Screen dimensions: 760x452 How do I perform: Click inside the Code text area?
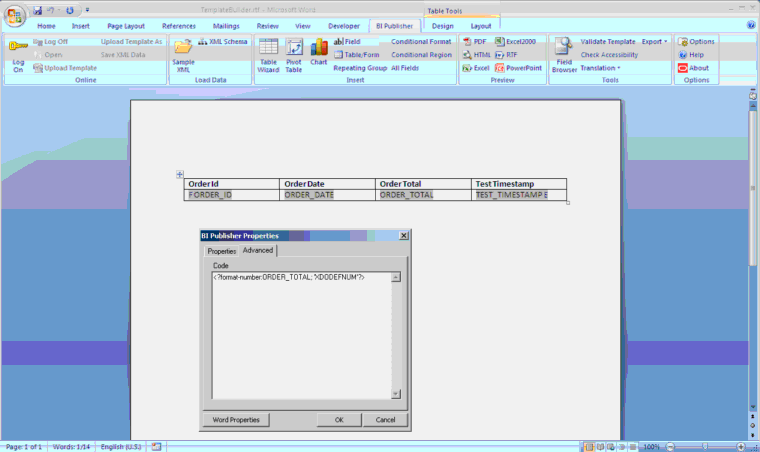pyautogui.click(x=301, y=335)
